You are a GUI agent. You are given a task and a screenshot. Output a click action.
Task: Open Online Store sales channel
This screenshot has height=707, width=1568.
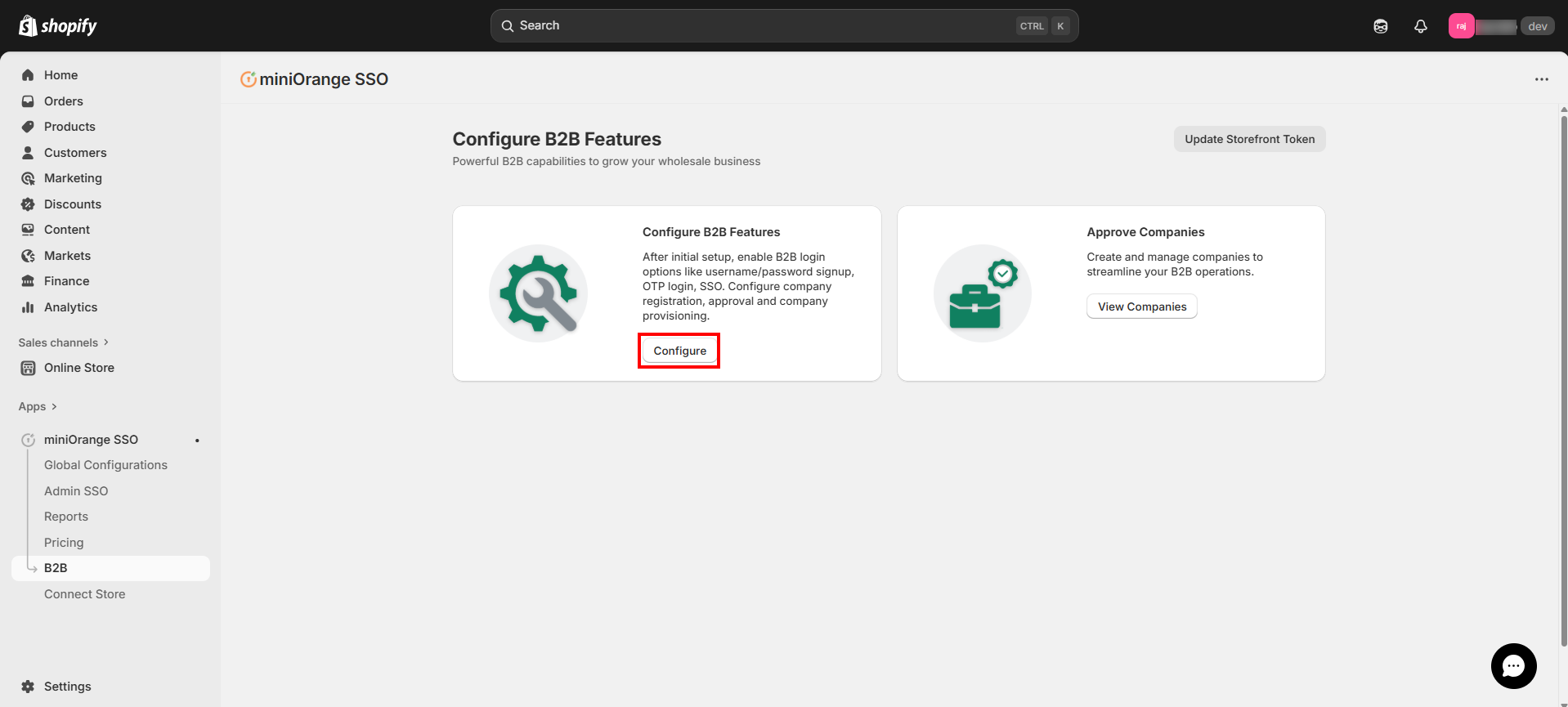[110, 368]
